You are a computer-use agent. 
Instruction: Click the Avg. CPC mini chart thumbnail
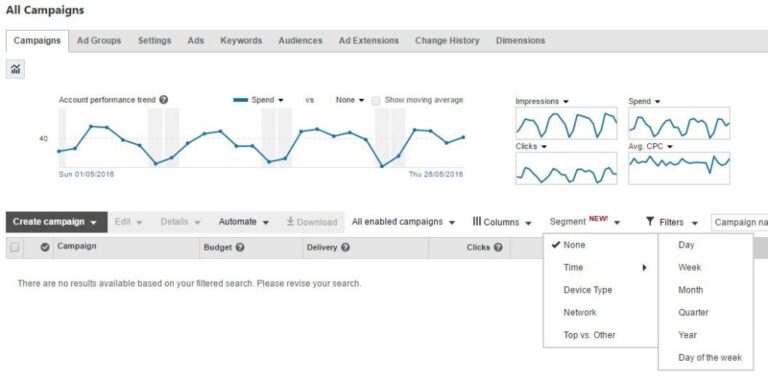[x=679, y=168]
